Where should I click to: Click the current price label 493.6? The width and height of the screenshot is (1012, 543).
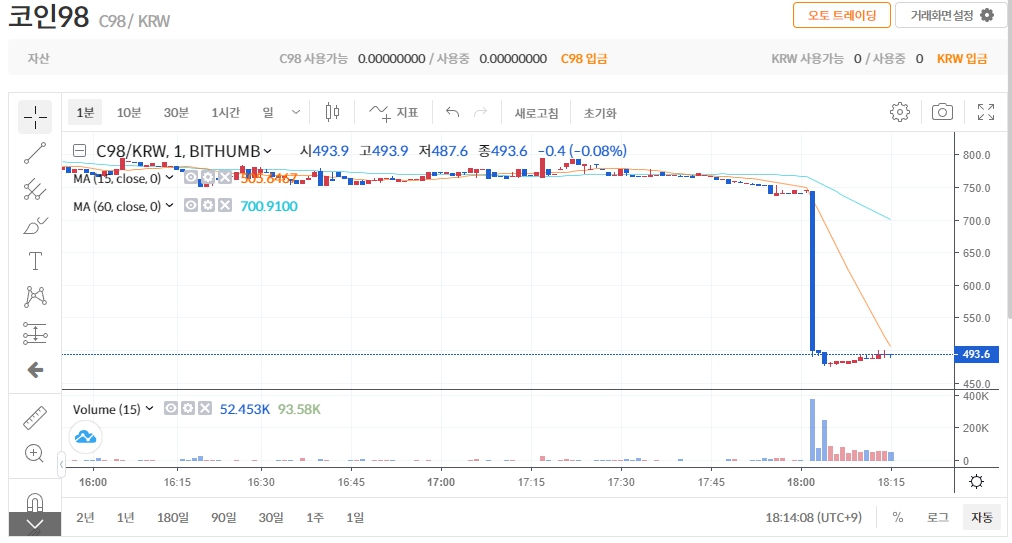coord(976,354)
